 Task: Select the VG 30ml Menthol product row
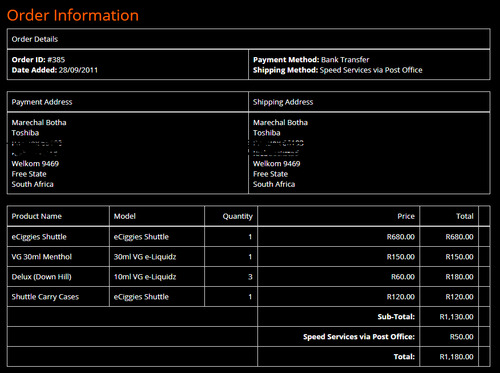tap(249, 257)
